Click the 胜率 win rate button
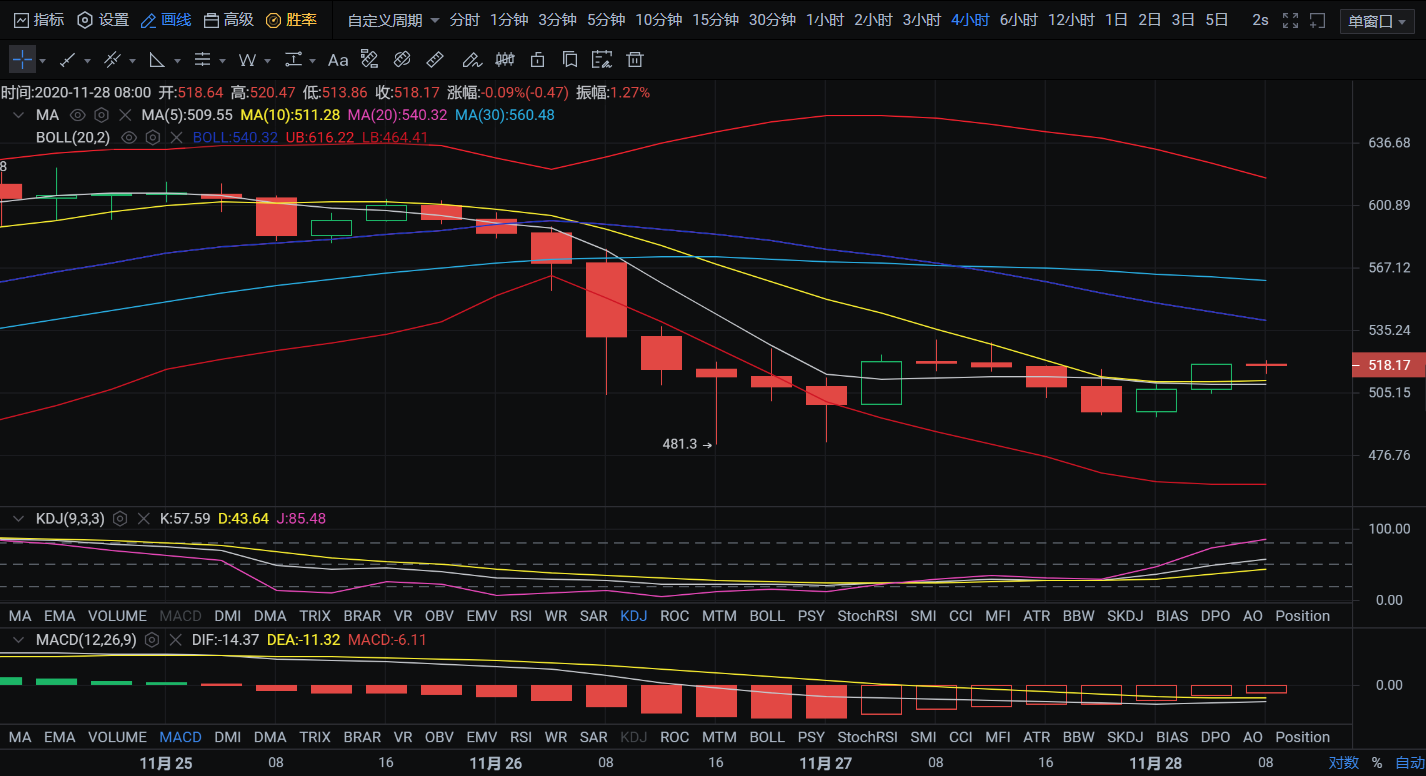Image resolution: width=1426 pixels, height=776 pixels. (x=291, y=21)
